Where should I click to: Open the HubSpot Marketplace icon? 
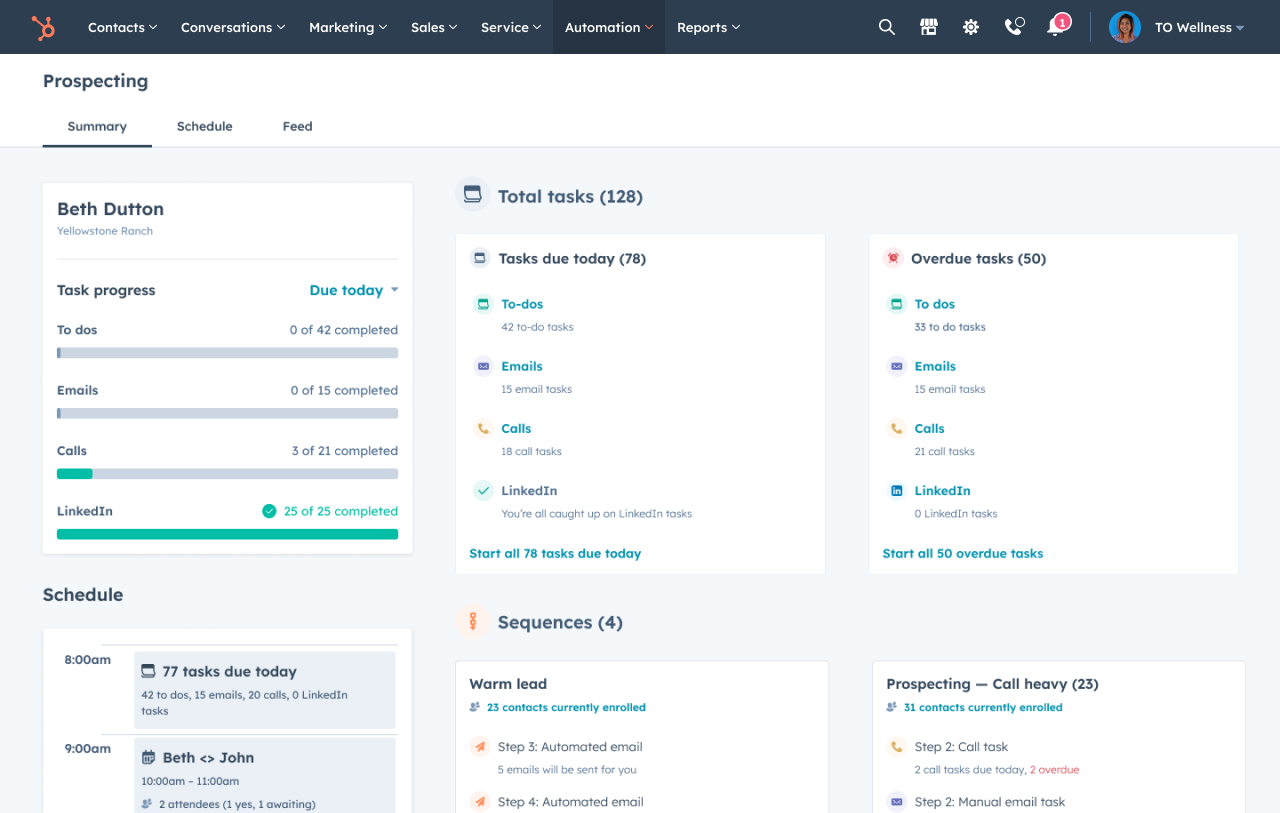(x=928, y=27)
